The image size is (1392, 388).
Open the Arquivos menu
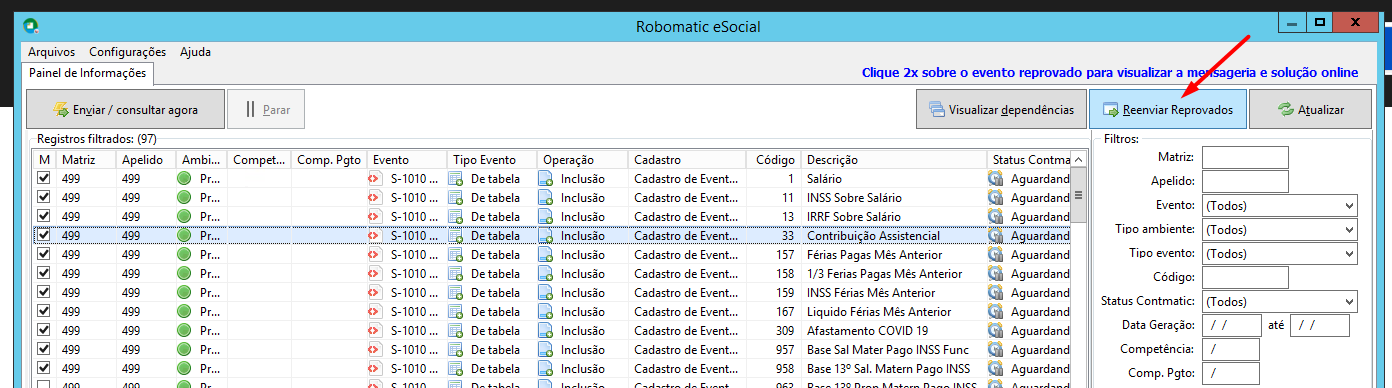pyautogui.click(x=52, y=52)
